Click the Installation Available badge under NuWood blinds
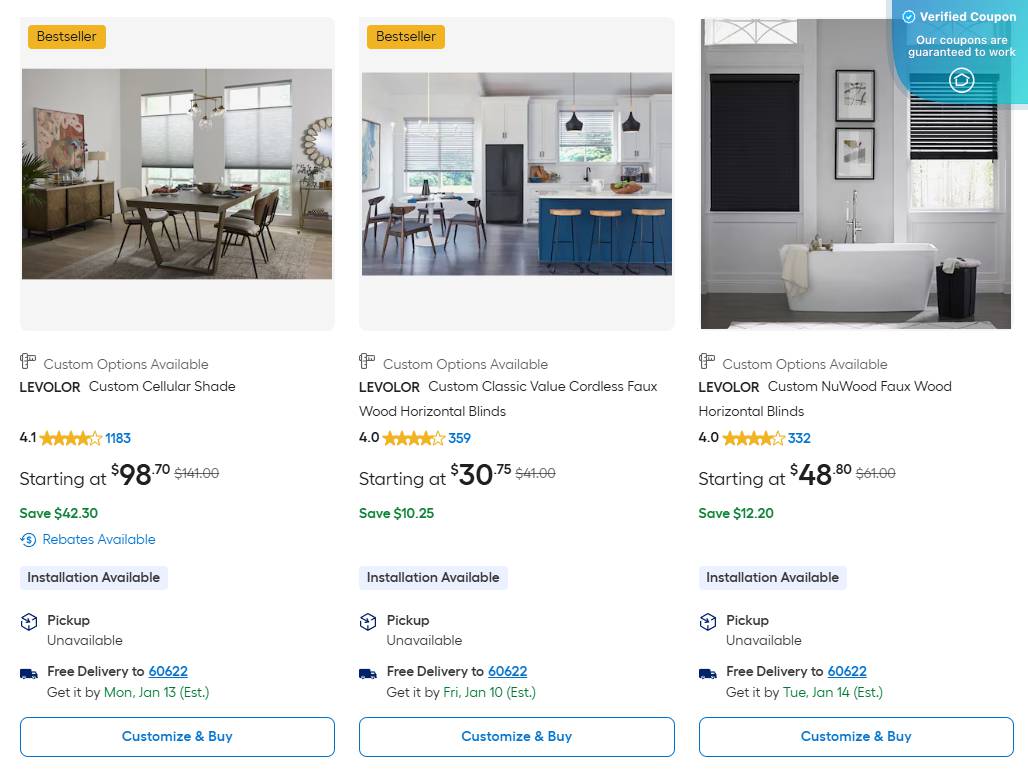 coord(772,577)
